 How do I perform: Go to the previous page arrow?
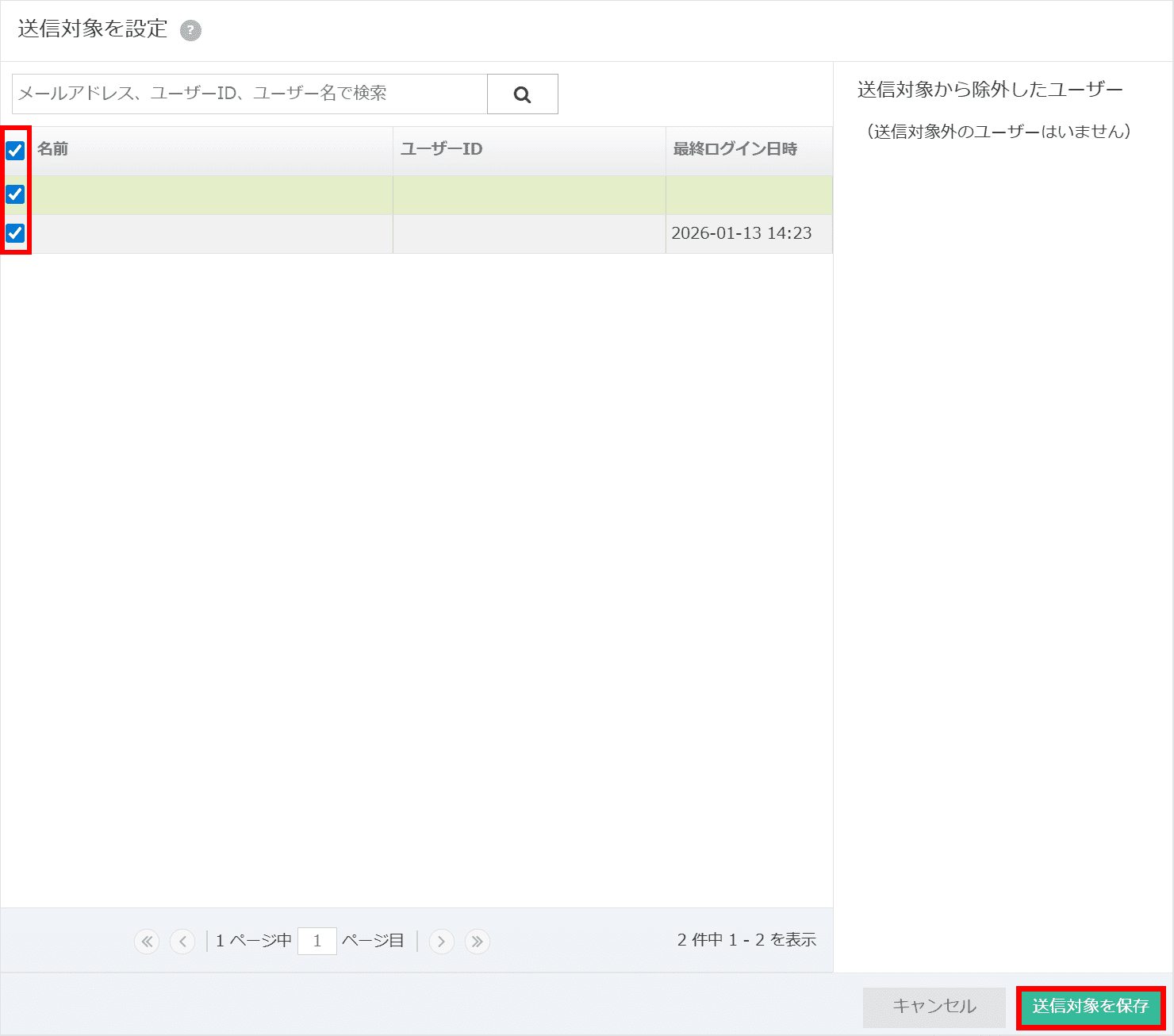pyautogui.click(x=182, y=942)
